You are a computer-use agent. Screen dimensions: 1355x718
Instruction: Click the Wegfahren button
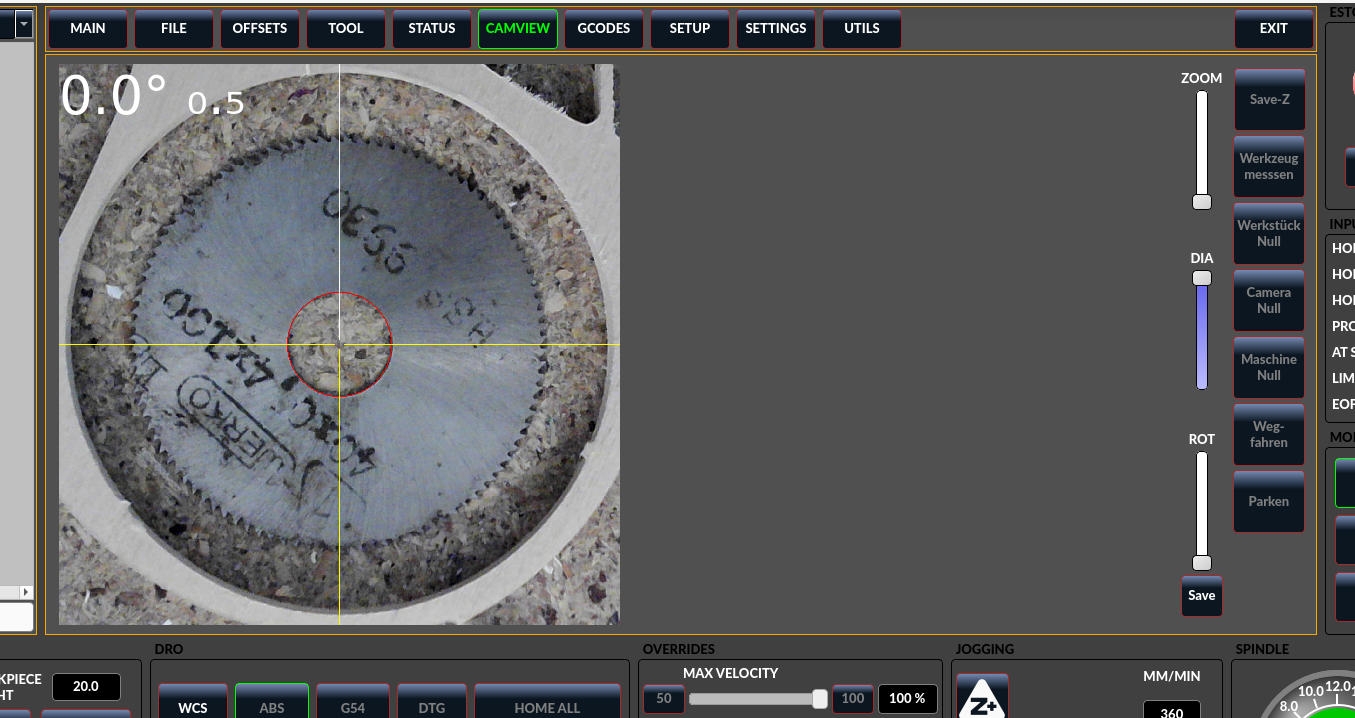(1269, 434)
